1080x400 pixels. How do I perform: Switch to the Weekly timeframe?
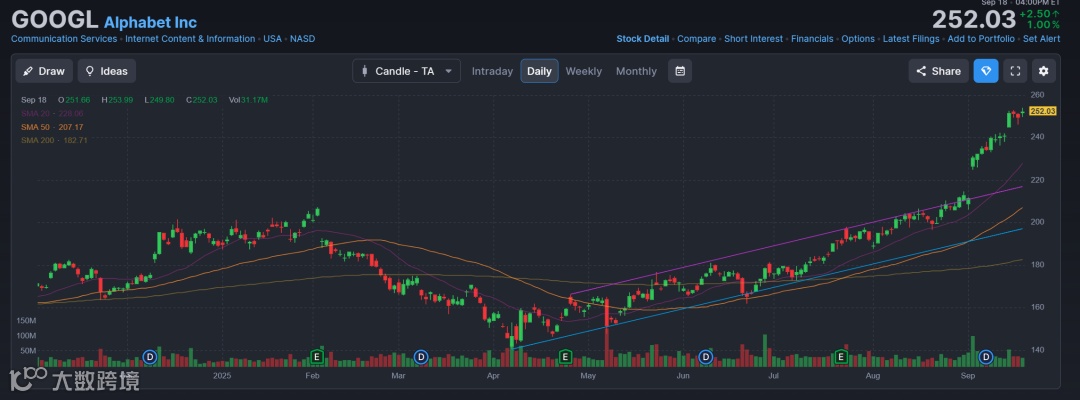click(x=583, y=71)
